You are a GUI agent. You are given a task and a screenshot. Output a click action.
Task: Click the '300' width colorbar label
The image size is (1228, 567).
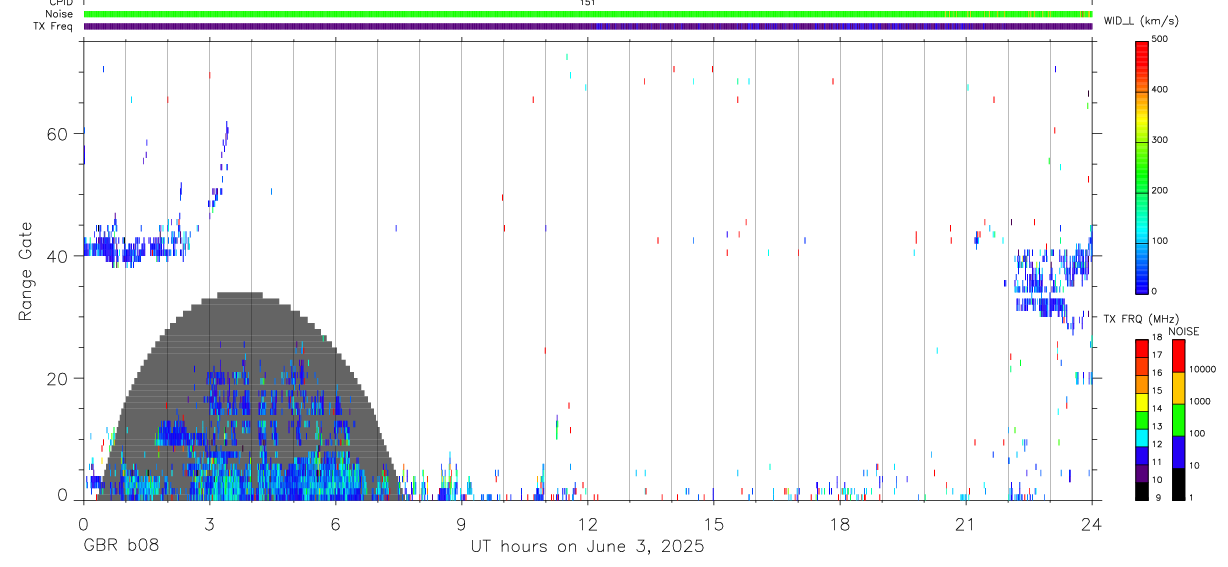[x=1160, y=139]
